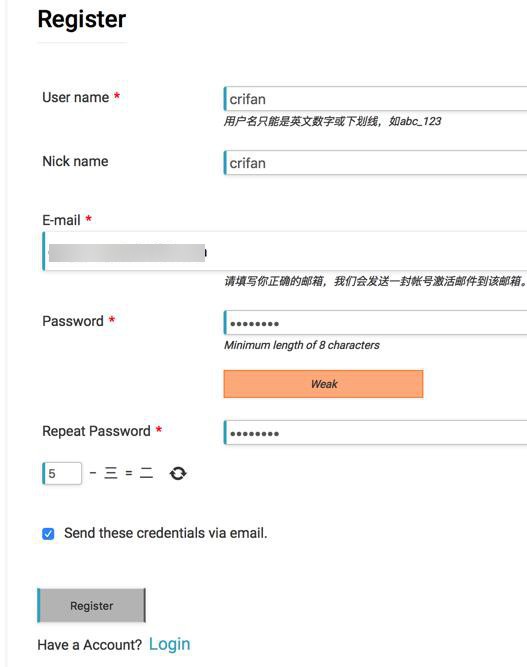The height and width of the screenshot is (667, 527).
Task: Focus the User name input field
Action: (375, 99)
